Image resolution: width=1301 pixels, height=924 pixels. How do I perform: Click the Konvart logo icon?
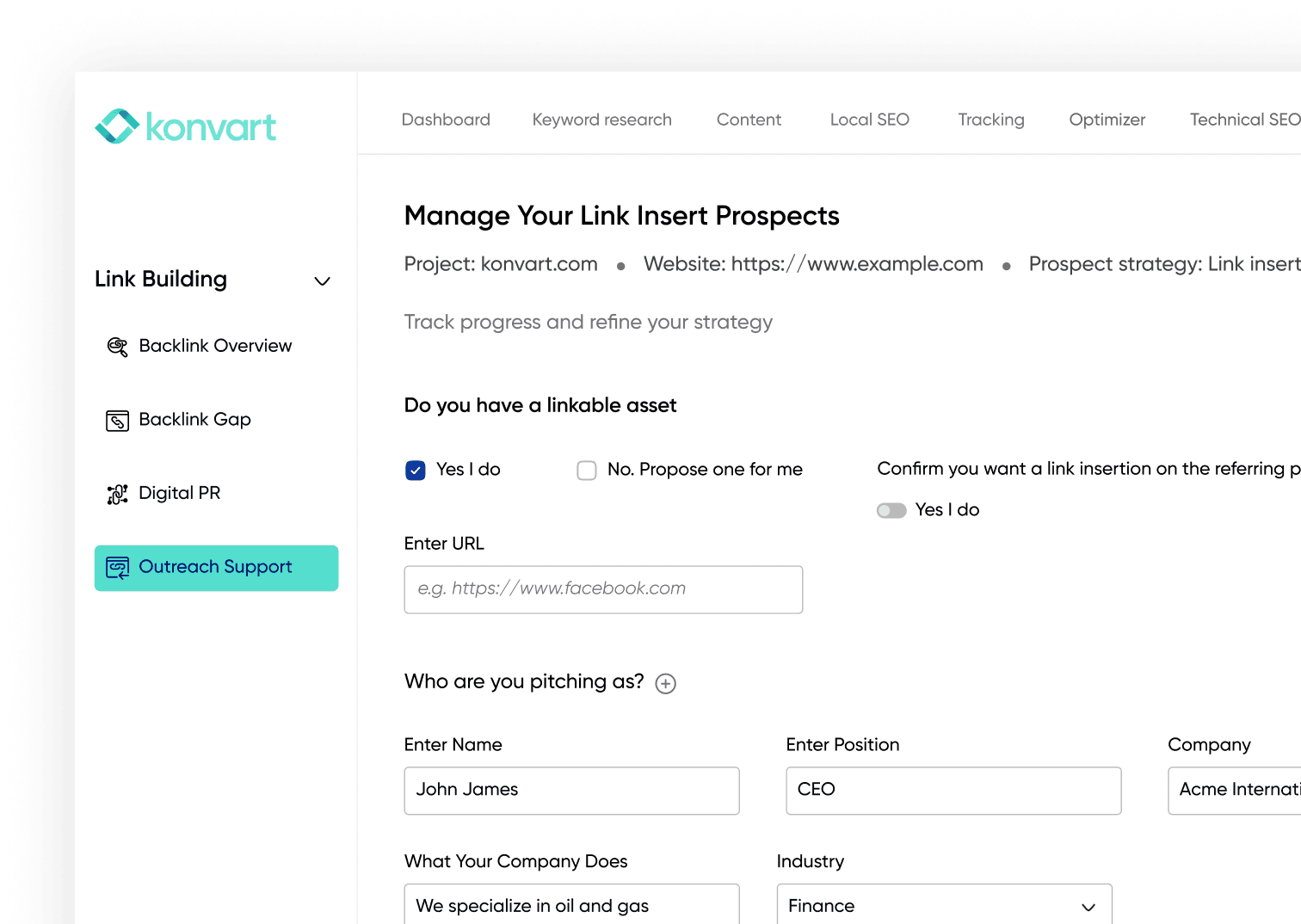(x=117, y=126)
